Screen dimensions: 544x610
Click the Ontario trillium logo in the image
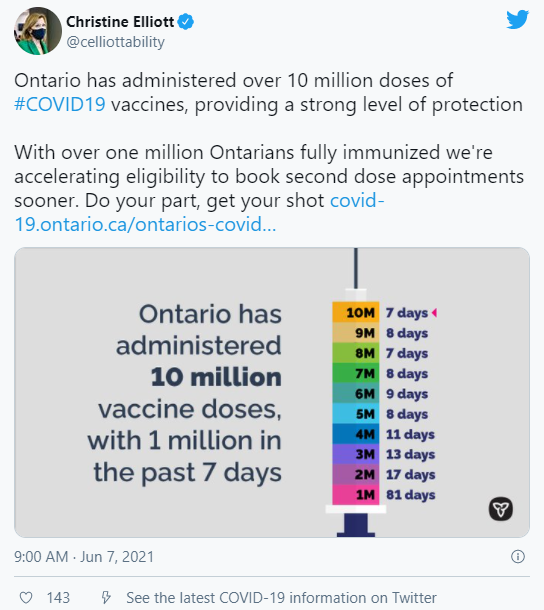pos(501,508)
